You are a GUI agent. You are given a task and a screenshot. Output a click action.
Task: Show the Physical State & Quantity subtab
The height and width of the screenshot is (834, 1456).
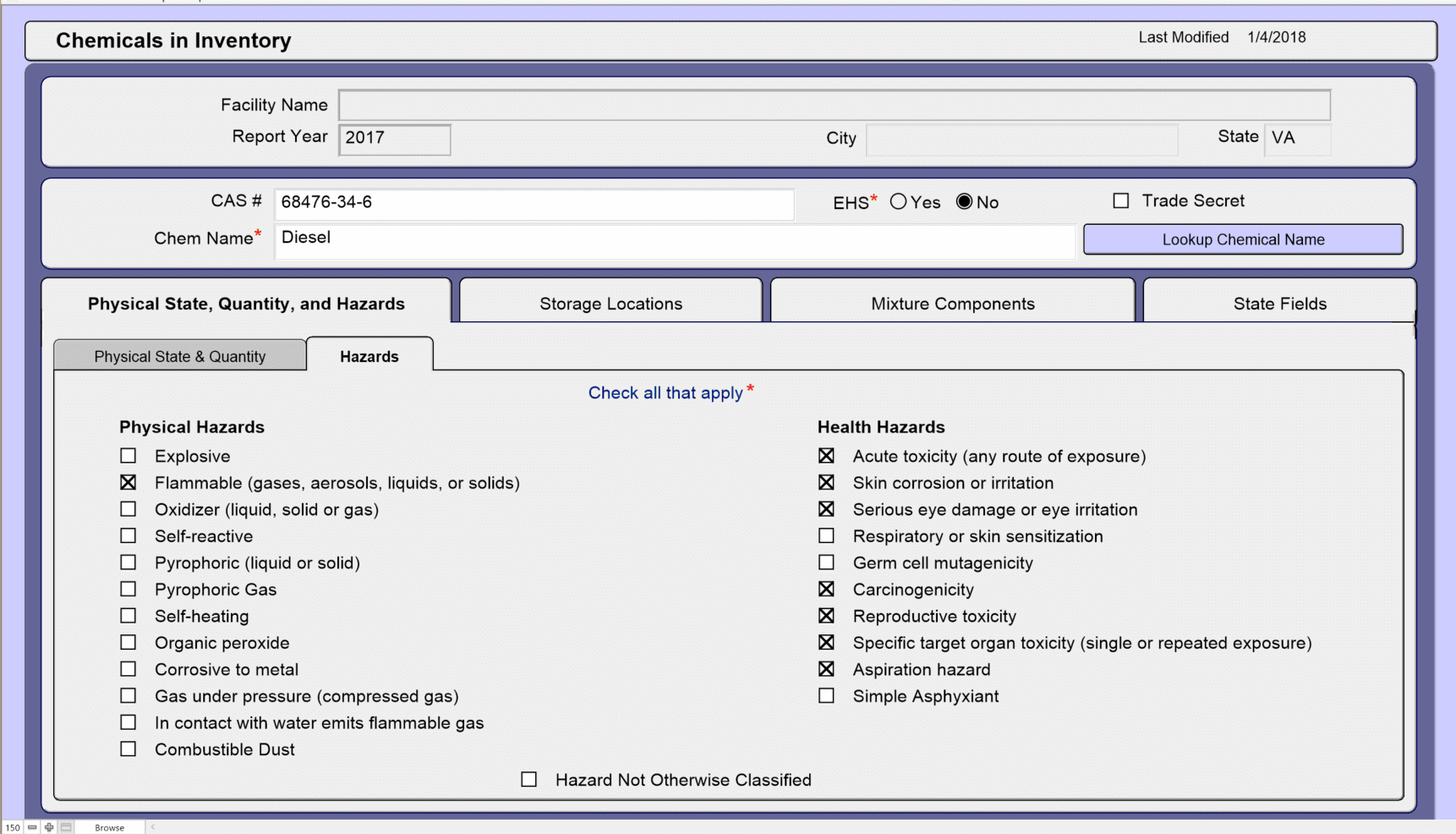[180, 356]
